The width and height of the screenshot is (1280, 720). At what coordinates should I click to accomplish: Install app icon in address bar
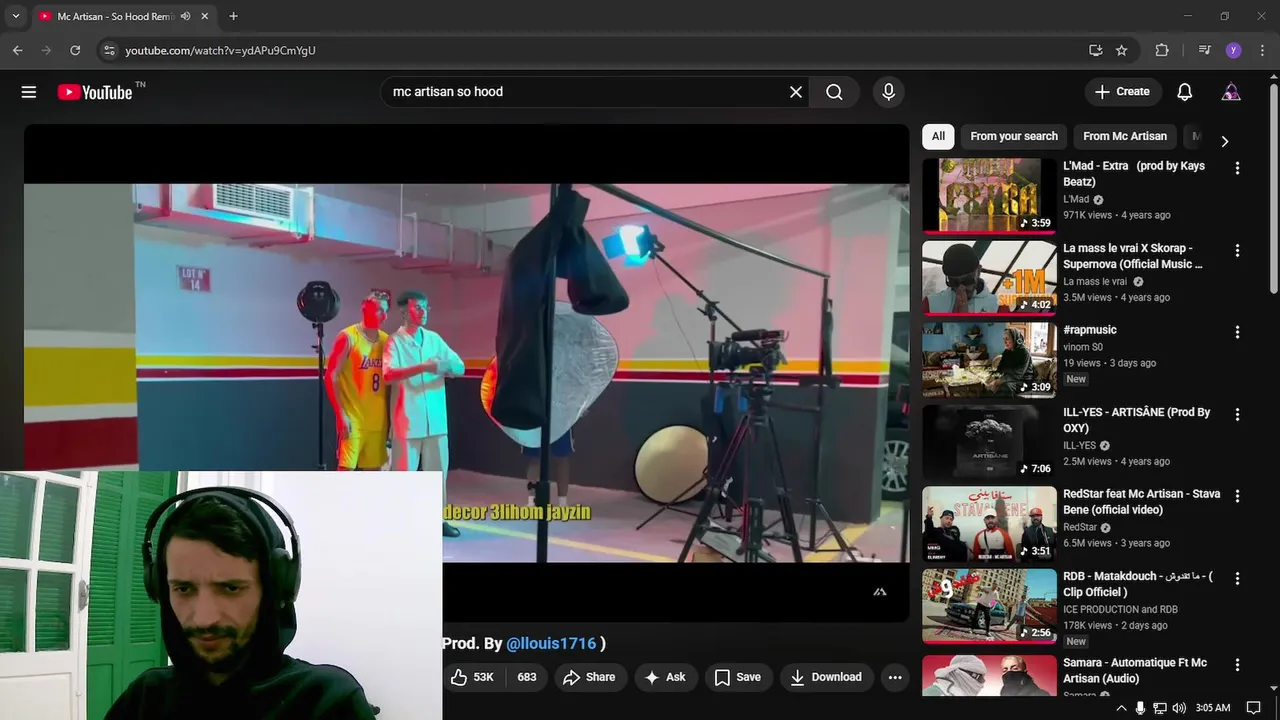[1095, 50]
